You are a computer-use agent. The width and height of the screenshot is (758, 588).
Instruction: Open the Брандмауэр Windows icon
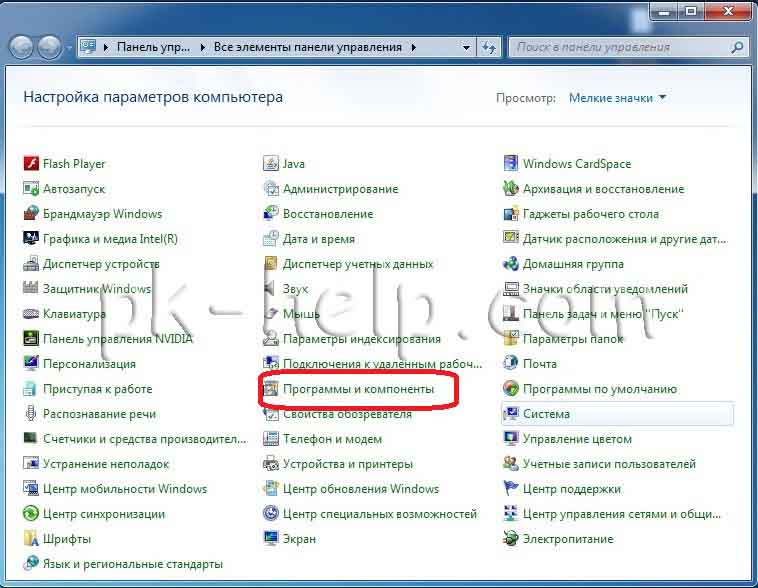tap(31, 213)
